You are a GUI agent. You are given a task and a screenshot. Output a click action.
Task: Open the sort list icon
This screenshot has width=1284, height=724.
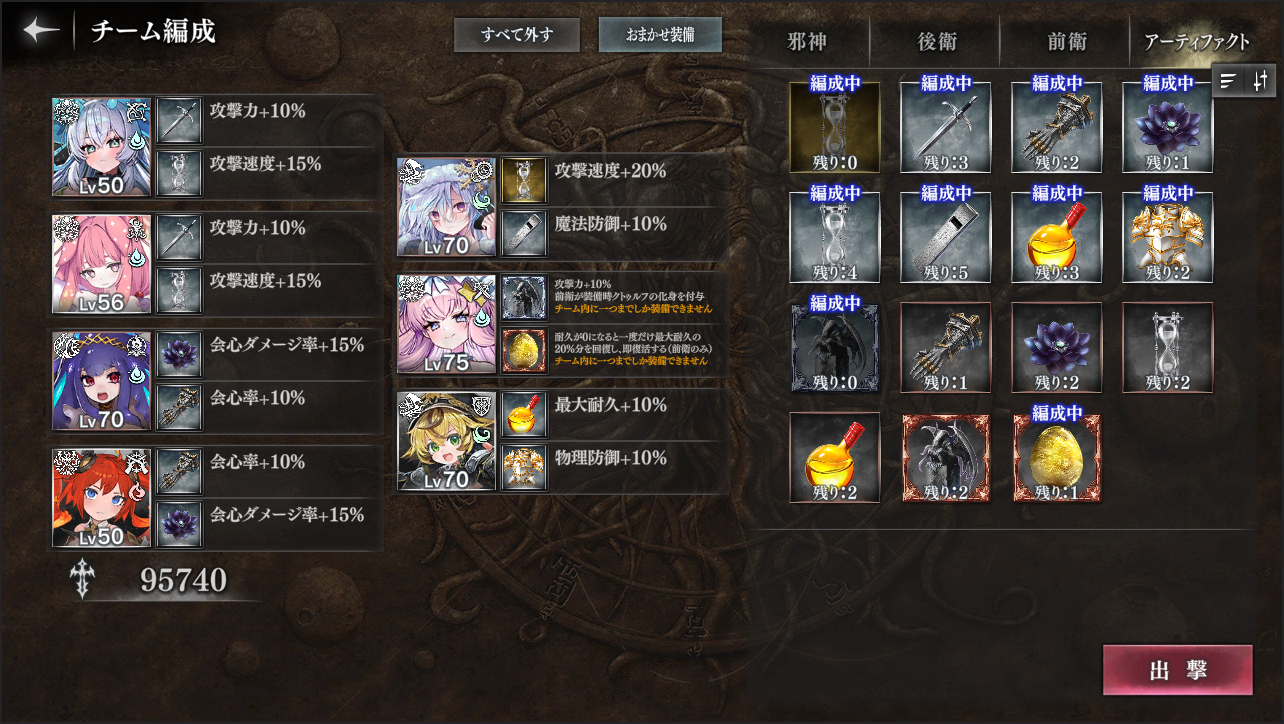coord(1229,81)
